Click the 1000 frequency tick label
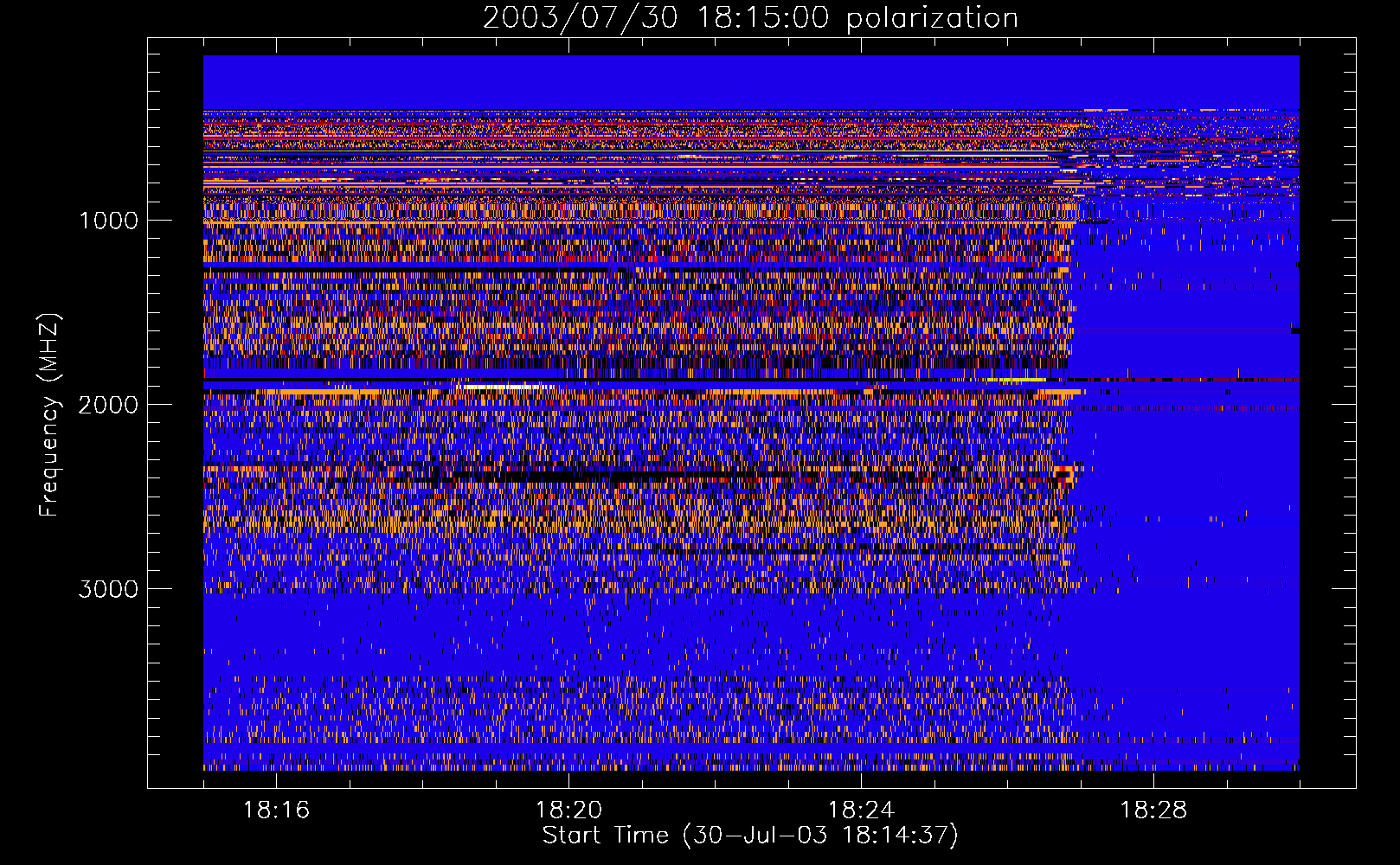This screenshot has height=865, width=1400. click(x=109, y=221)
